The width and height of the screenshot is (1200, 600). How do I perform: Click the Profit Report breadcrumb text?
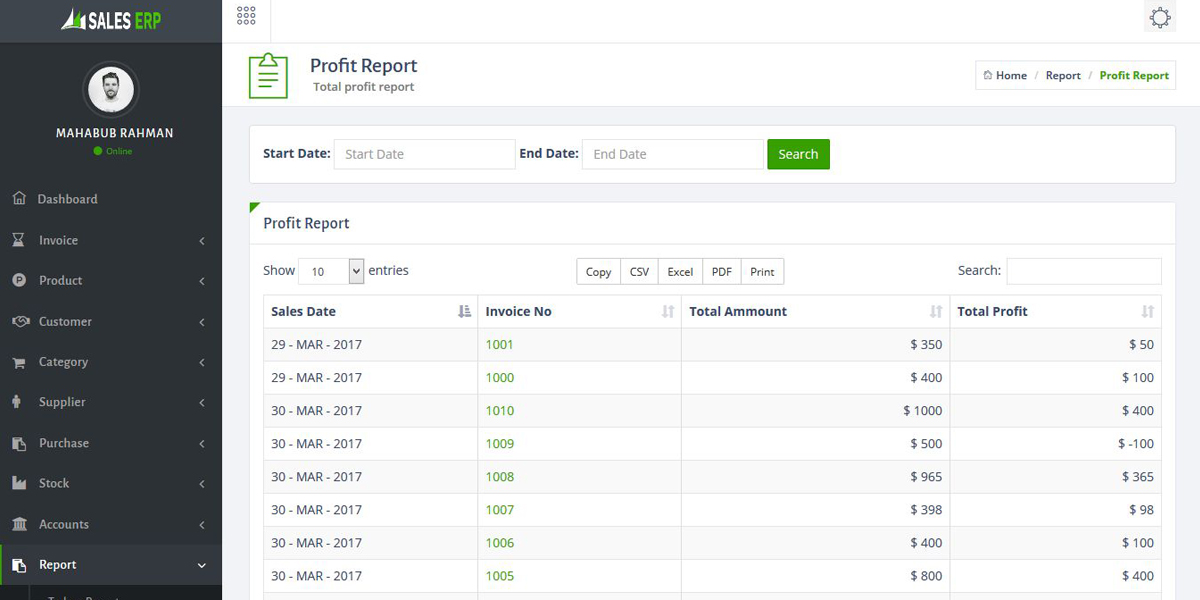pyautogui.click(x=1134, y=75)
